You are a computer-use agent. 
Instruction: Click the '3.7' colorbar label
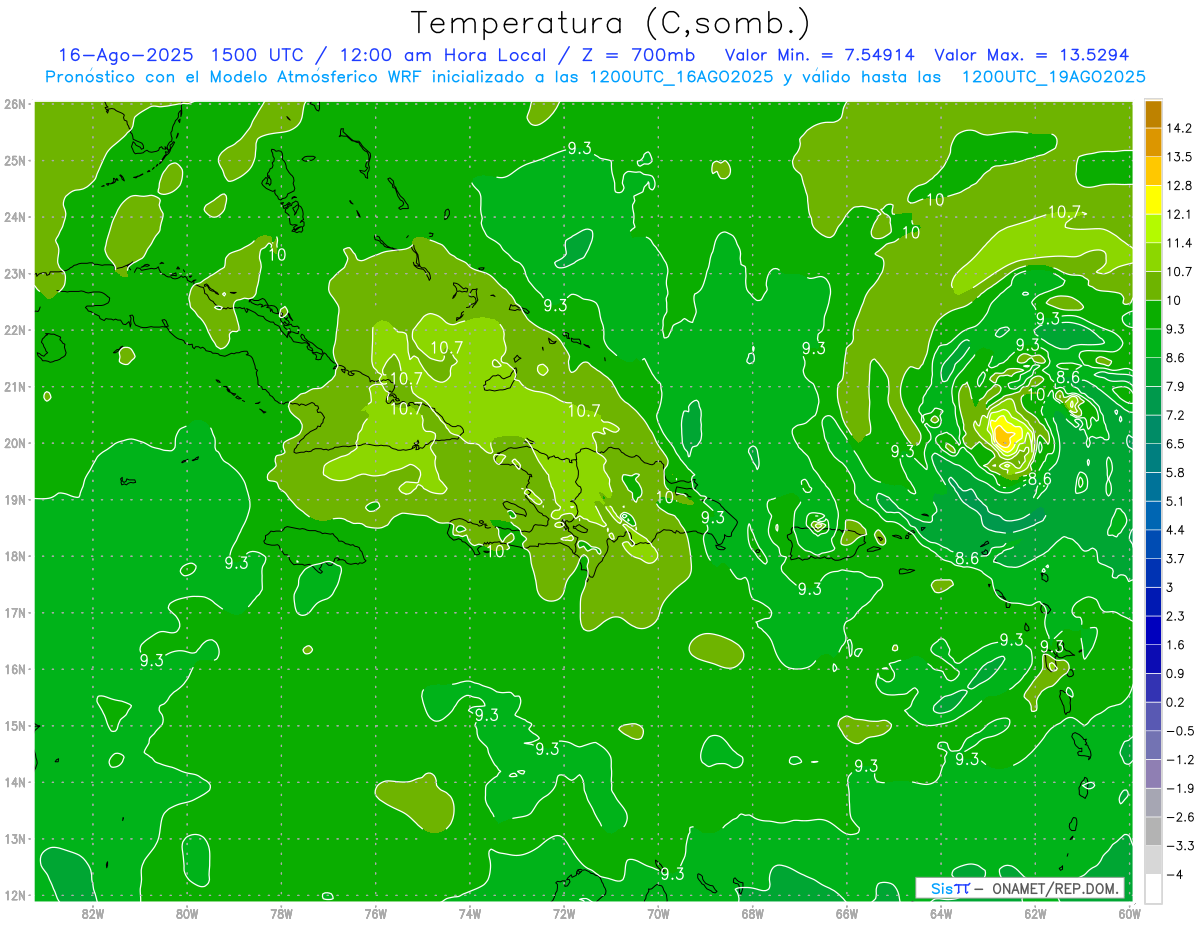(x=1175, y=558)
